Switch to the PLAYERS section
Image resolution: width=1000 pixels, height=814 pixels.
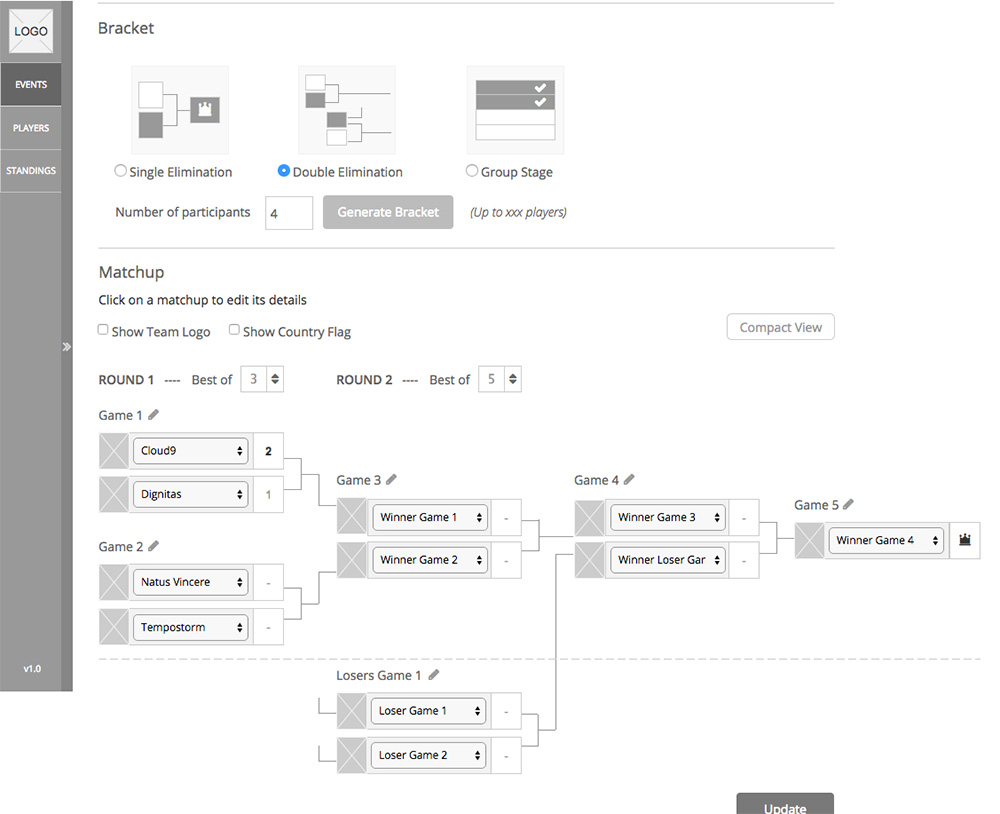point(31,127)
